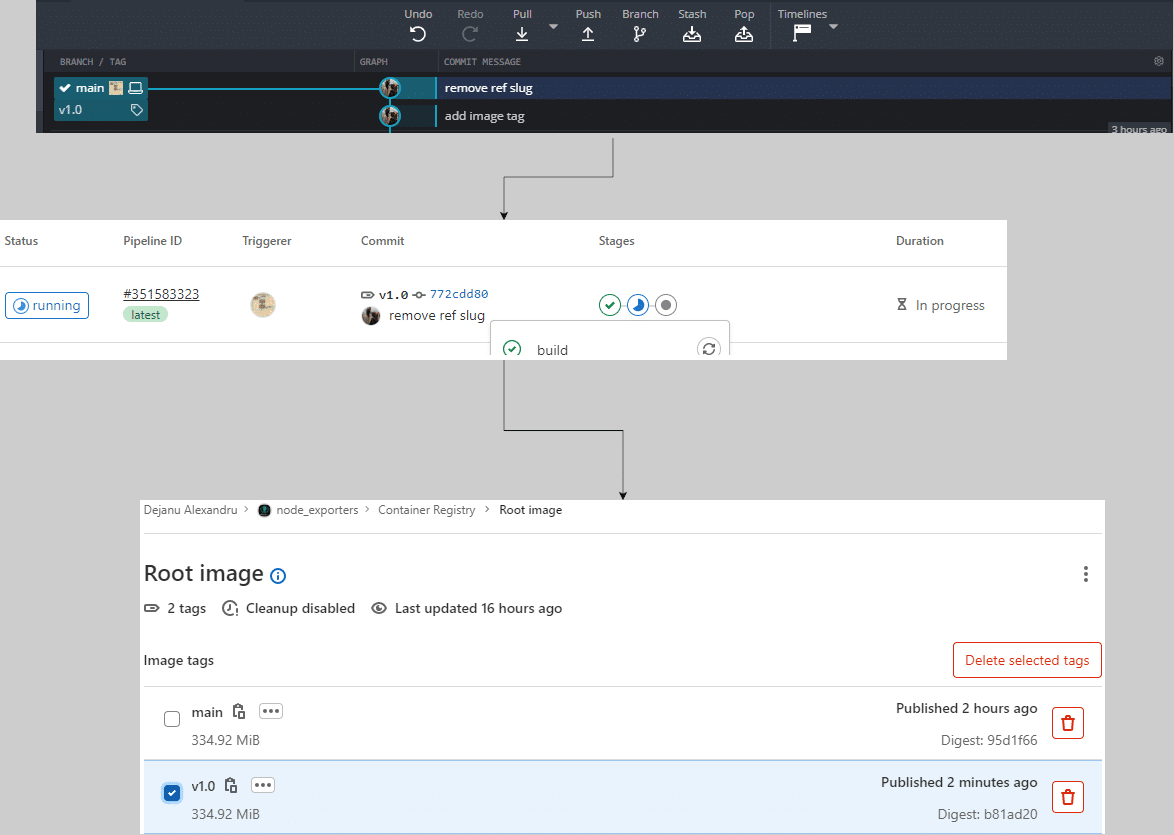Click the Pull download icon
Viewport: 1174px width, 835px height.
click(x=522, y=34)
